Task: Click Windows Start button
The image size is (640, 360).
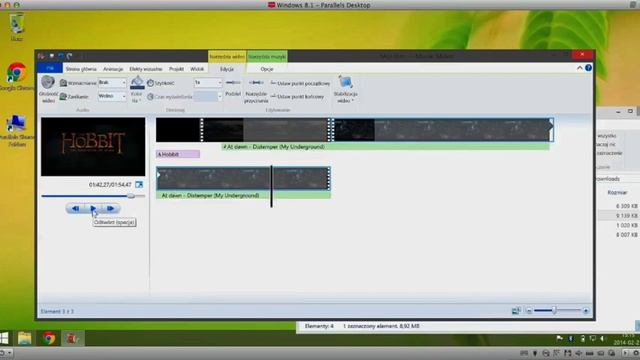Action: [x=4, y=338]
